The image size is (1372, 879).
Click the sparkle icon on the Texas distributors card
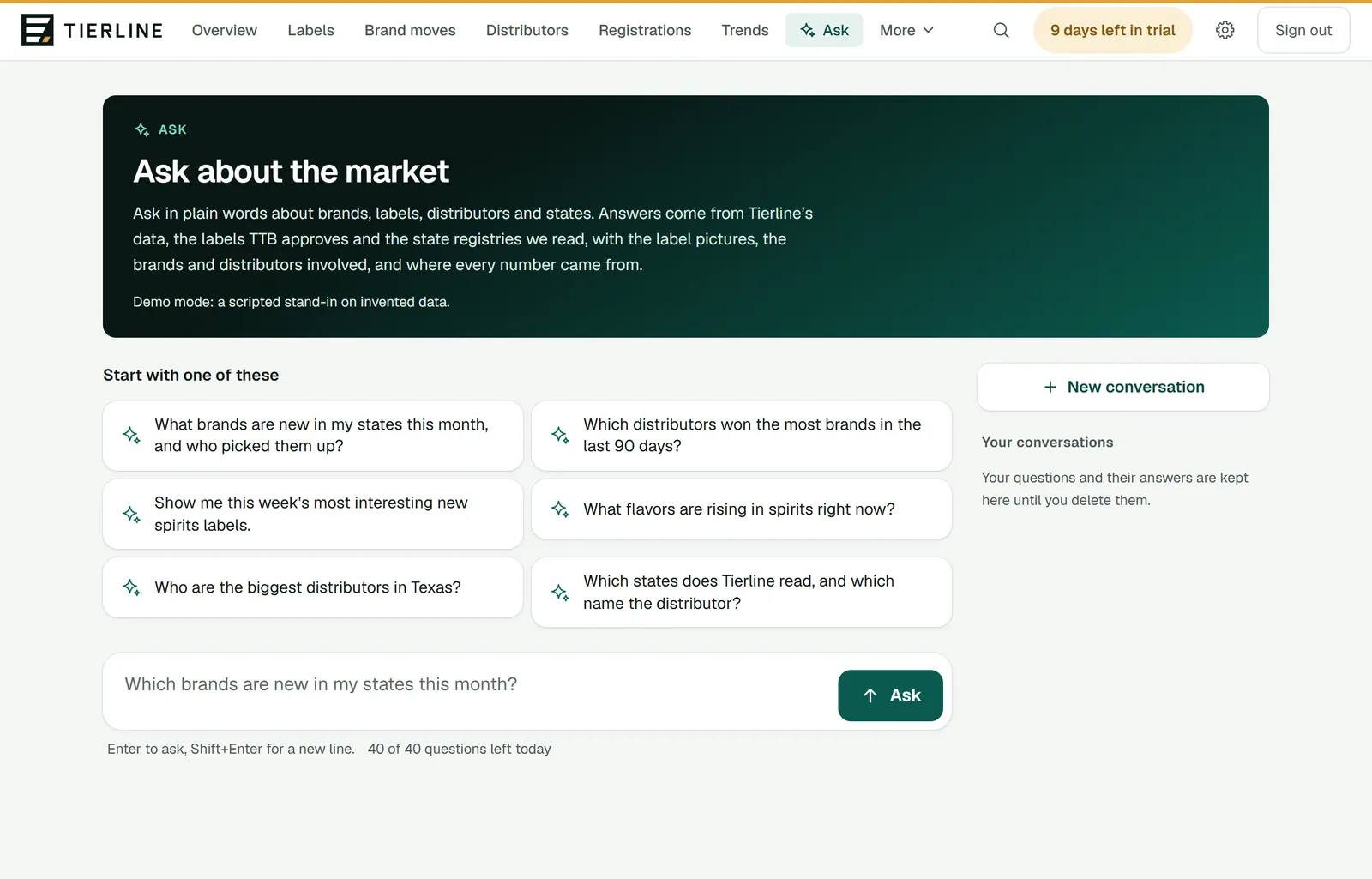coord(131,587)
